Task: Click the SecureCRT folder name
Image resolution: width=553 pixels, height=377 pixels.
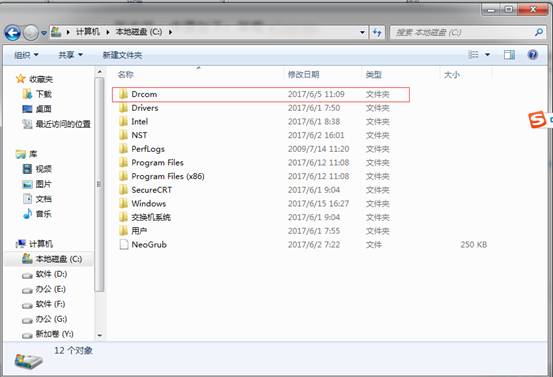Action: click(152, 190)
